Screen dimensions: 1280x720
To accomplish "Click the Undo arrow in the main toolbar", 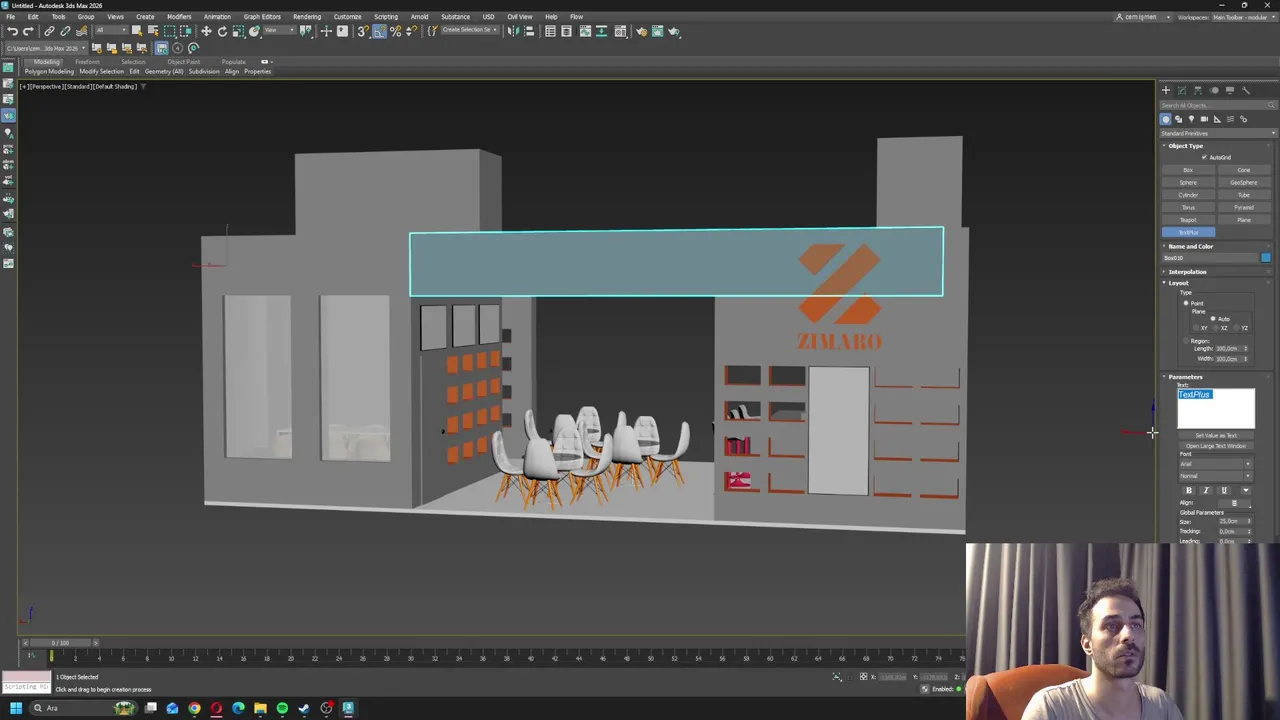I will (12, 31).
